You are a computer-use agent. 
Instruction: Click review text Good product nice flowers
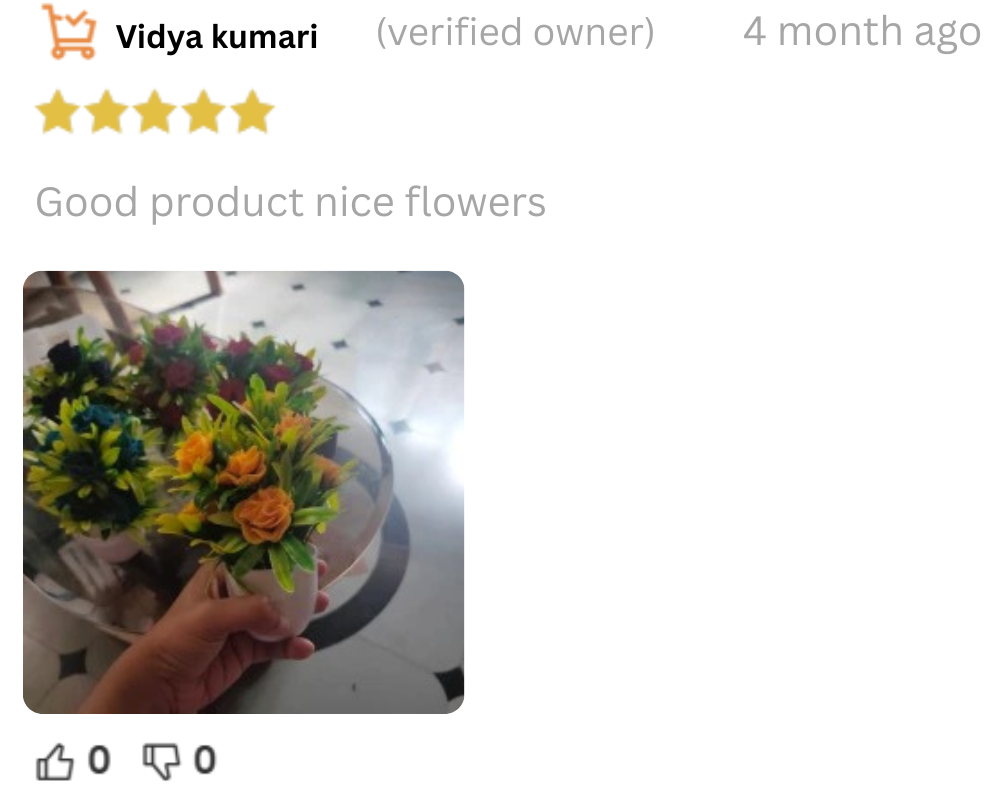[x=291, y=203]
